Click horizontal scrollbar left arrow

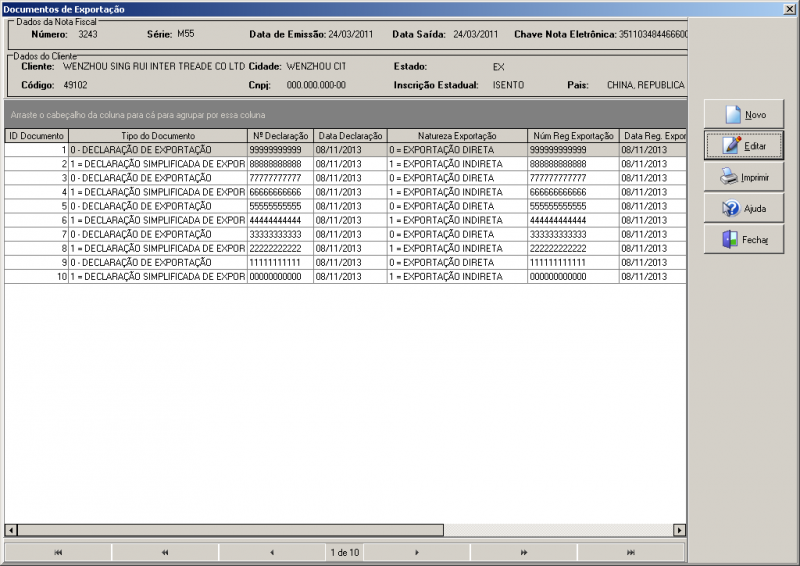coord(11,530)
